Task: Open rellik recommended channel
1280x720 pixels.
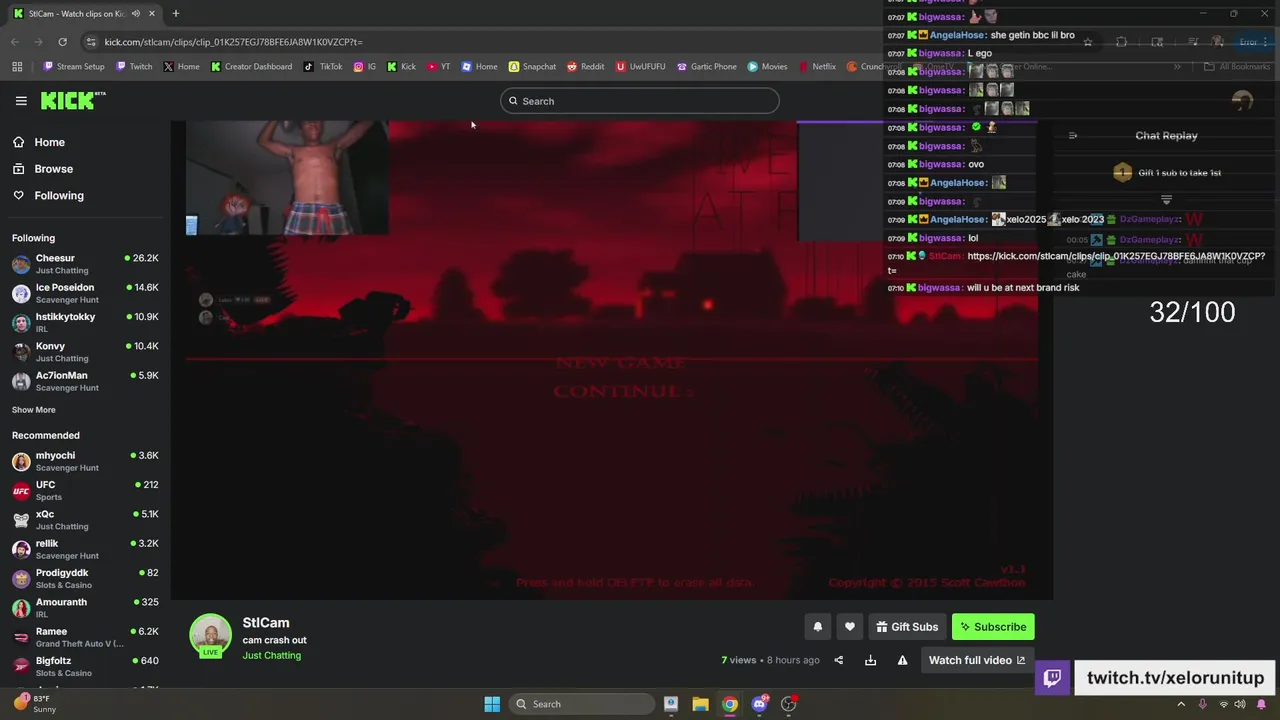Action: tap(85, 549)
